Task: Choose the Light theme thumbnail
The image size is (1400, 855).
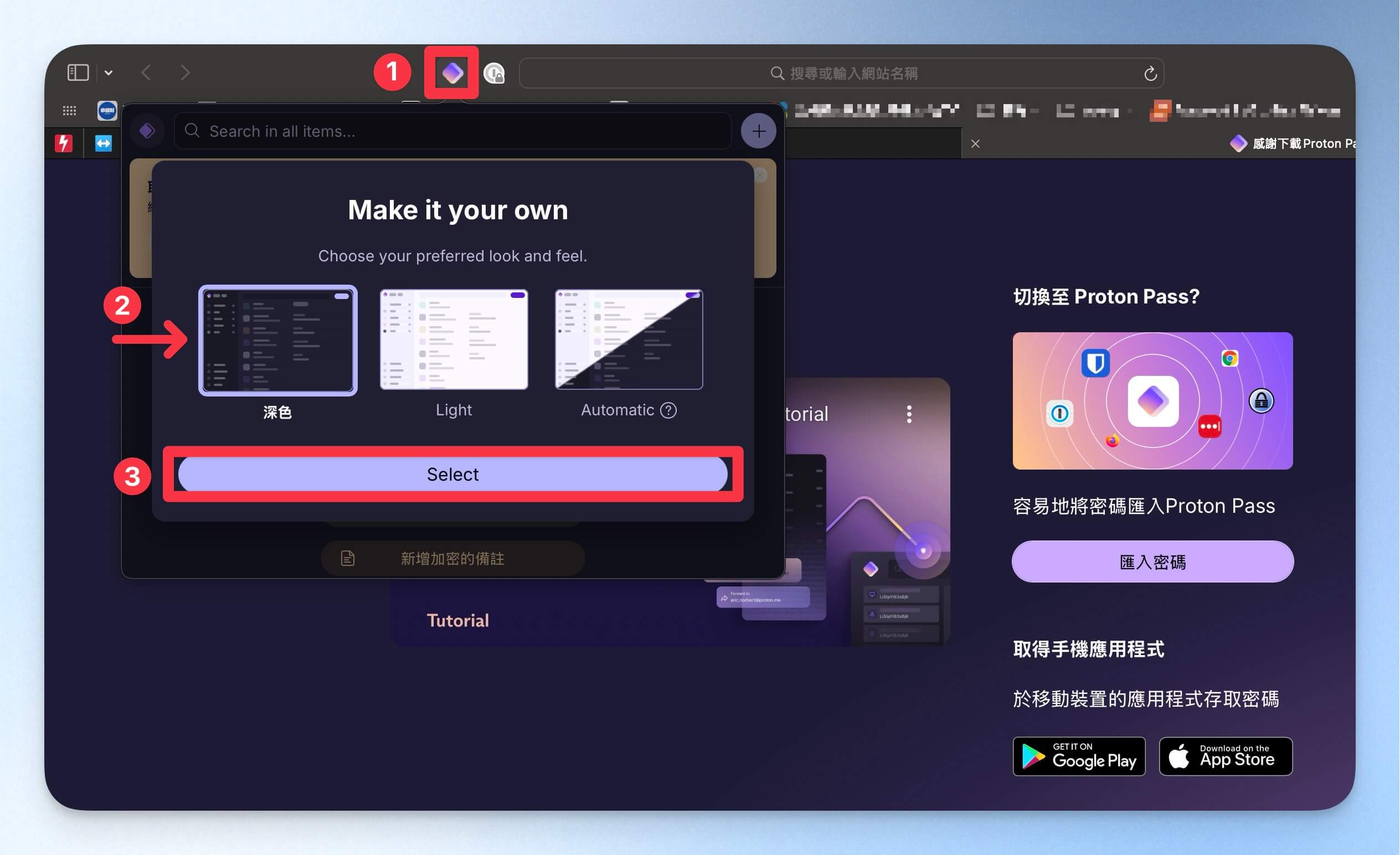Action: (454, 339)
